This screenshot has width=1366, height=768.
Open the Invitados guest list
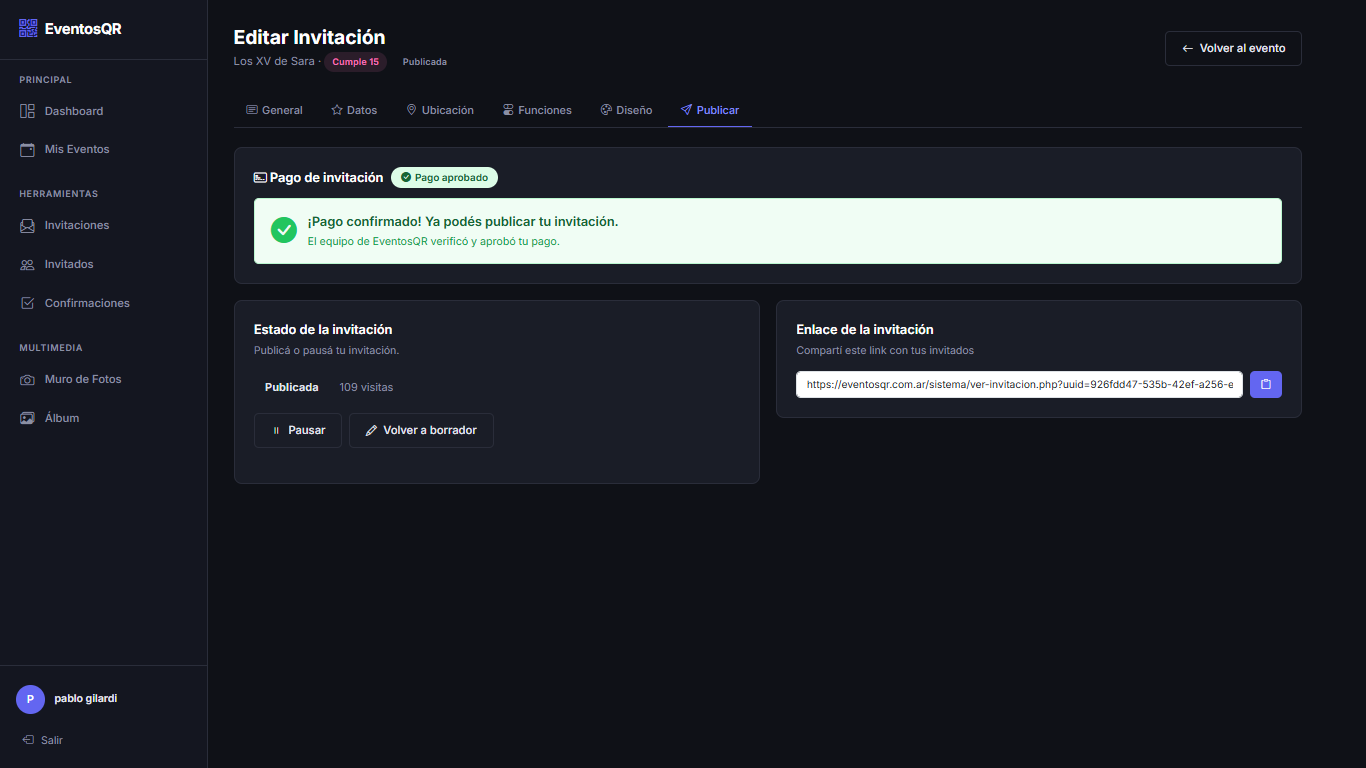68,264
